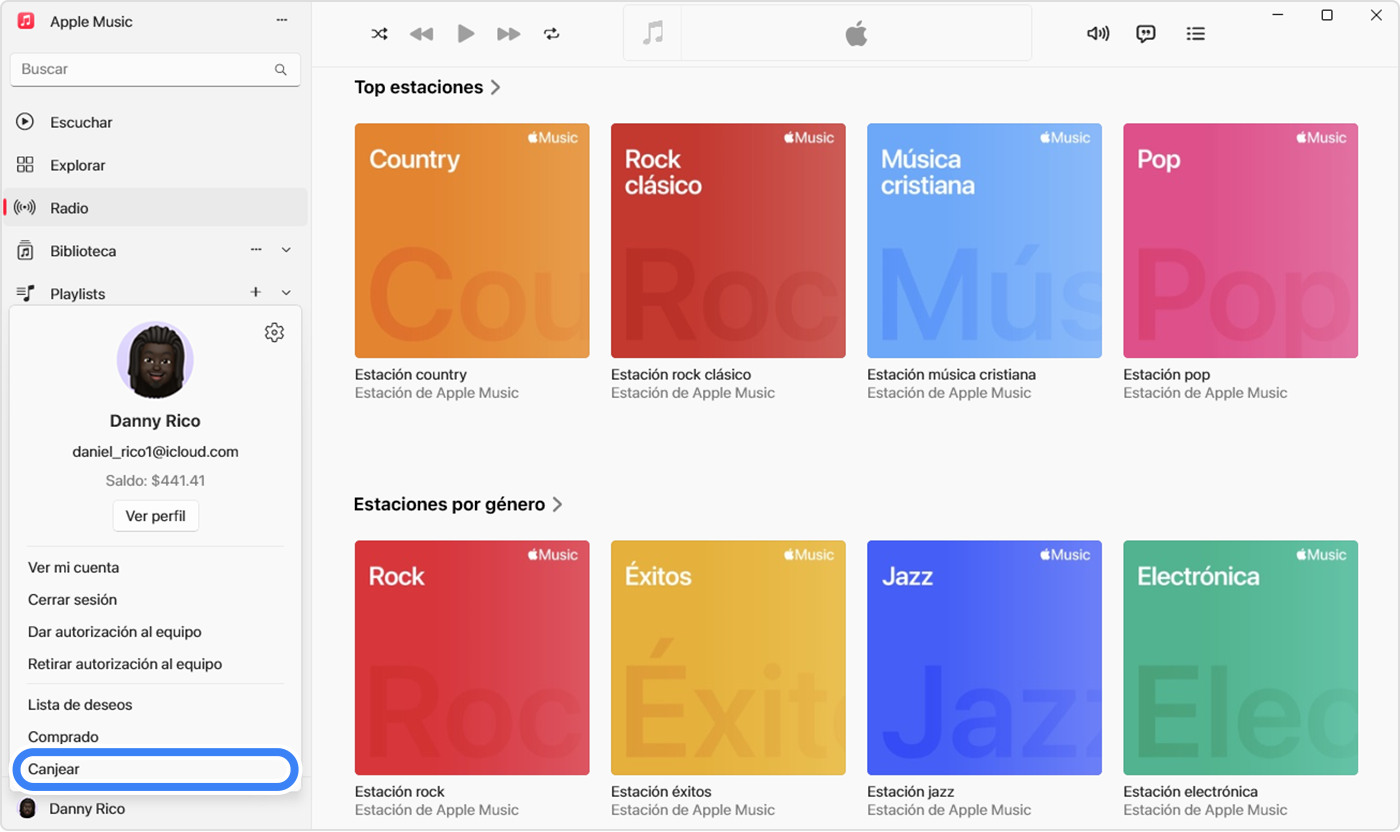1400x832 pixels.
Task: Click the 'Estación rock clásico' title
Action: point(681,375)
